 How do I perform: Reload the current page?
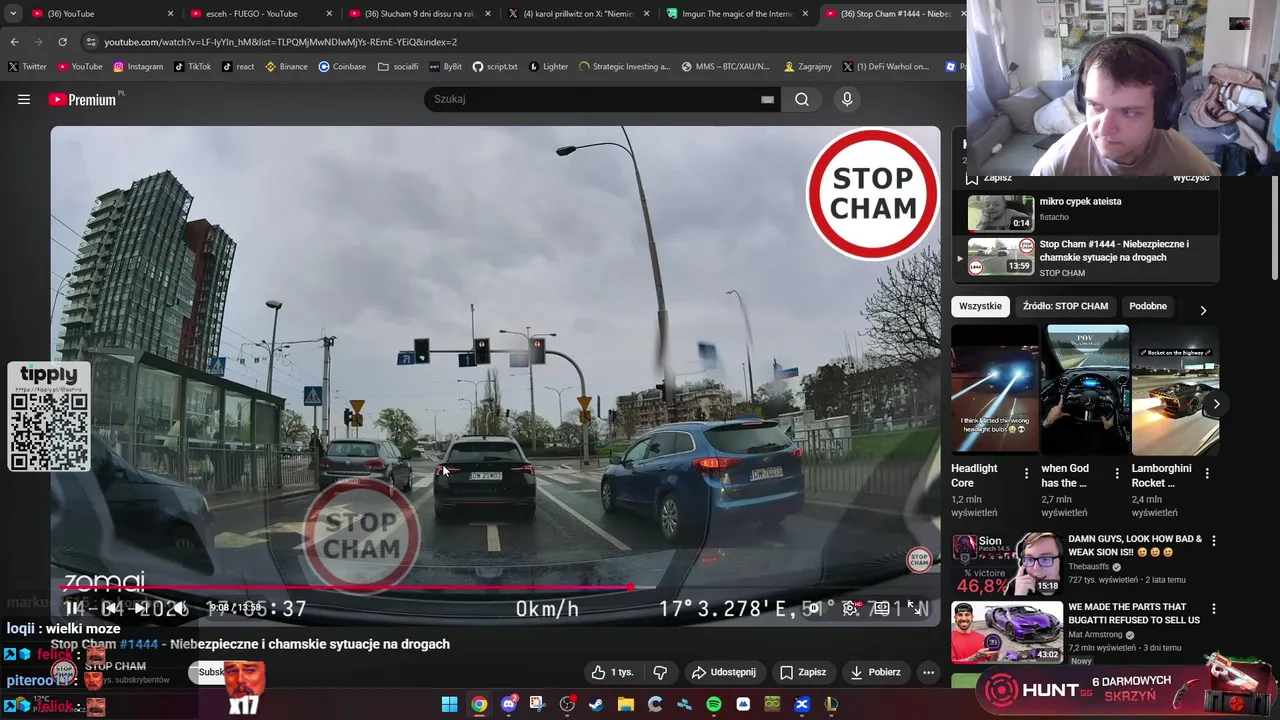pos(62,42)
